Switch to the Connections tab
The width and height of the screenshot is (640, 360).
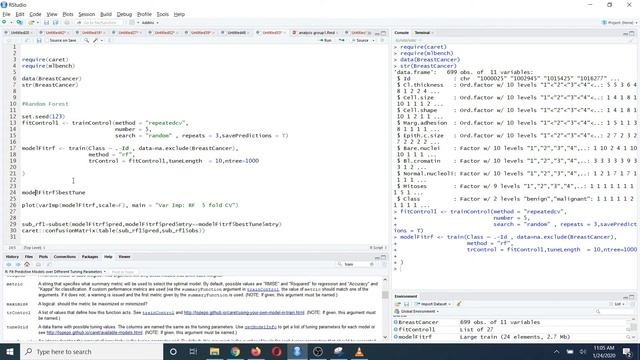[64, 257]
